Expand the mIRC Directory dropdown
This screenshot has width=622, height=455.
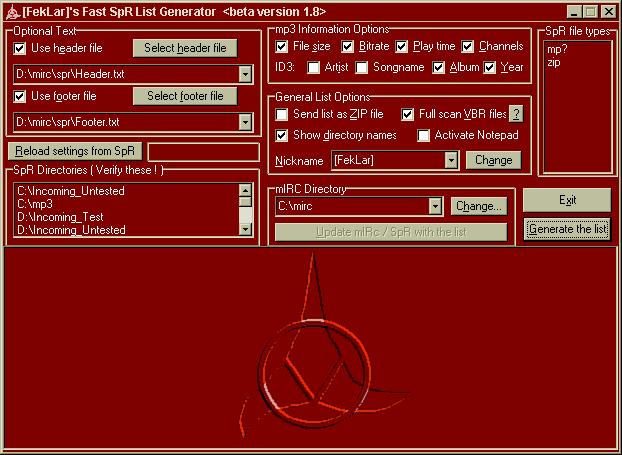click(435, 207)
